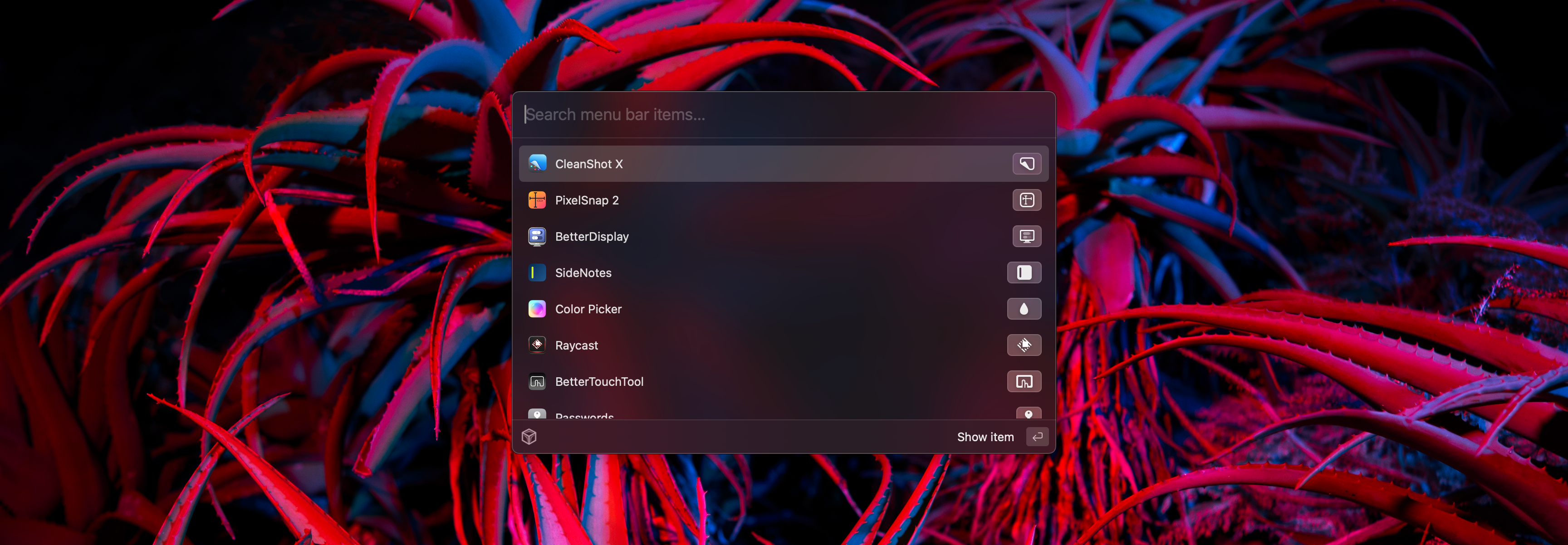Image resolution: width=1568 pixels, height=545 pixels.
Task: Click the PixelSnap 2 icon
Action: [538, 199]
